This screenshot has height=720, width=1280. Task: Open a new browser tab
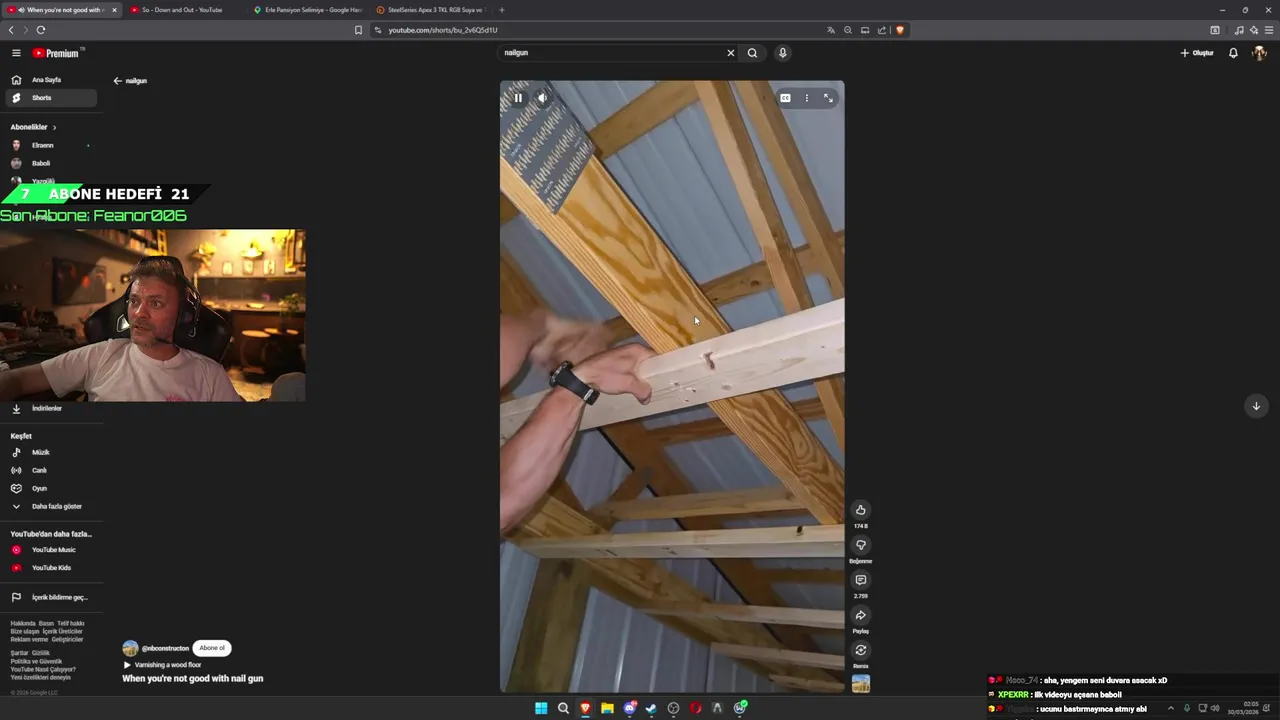[x=502, y=10]
